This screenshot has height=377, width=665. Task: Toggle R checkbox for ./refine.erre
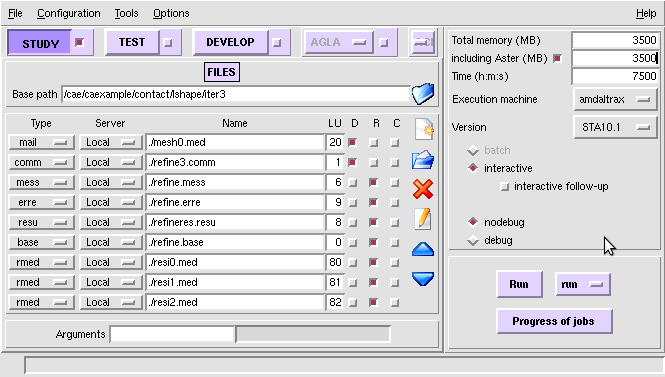click(x=373, y=202)
